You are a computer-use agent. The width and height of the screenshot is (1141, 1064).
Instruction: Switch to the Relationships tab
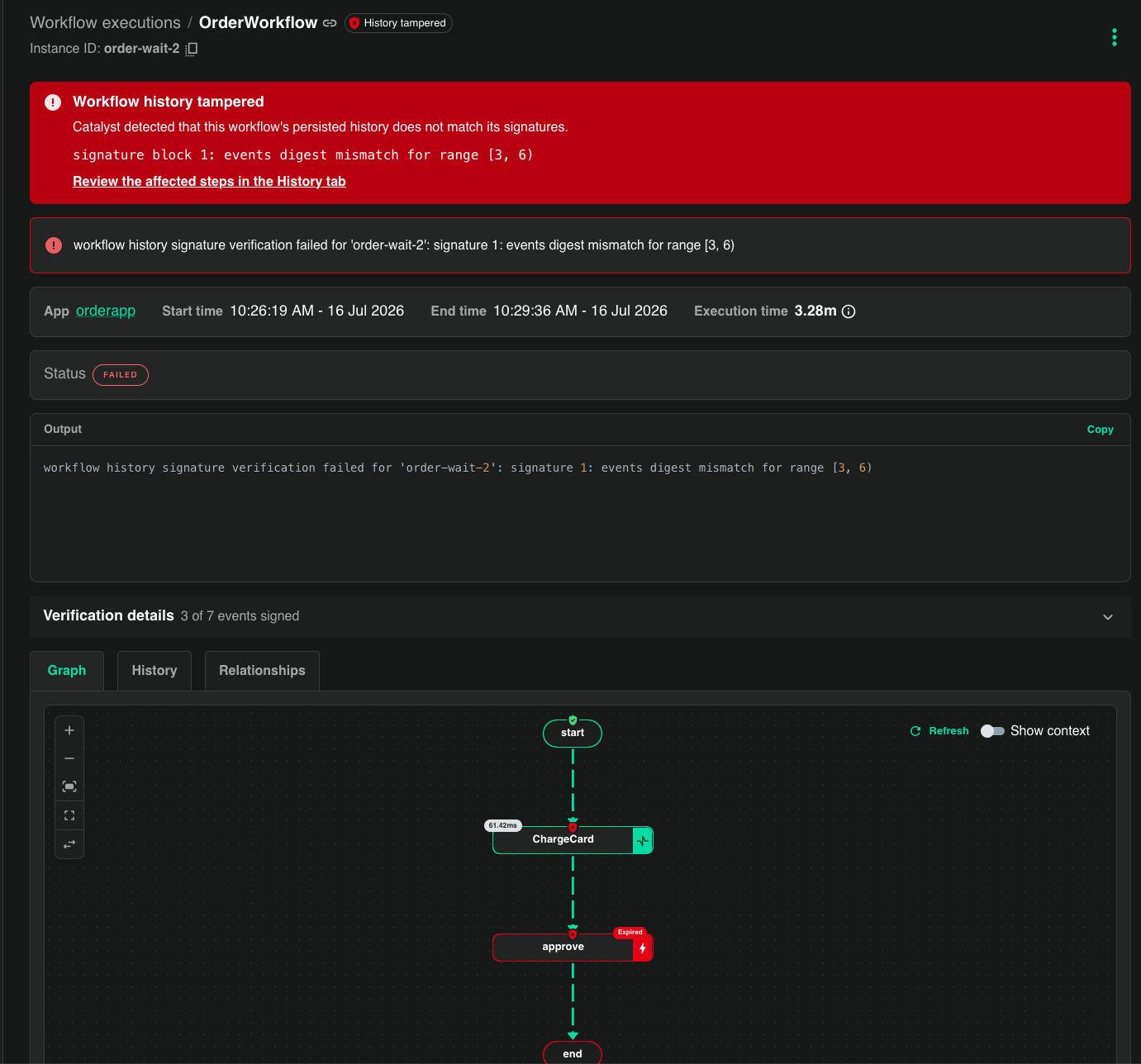[262, 671]
